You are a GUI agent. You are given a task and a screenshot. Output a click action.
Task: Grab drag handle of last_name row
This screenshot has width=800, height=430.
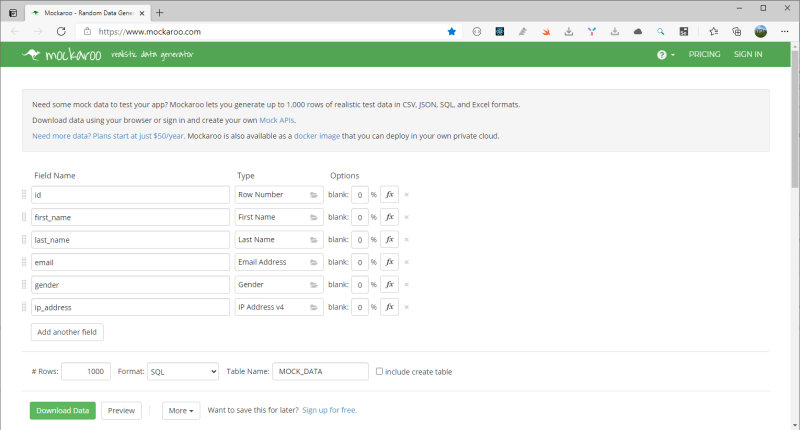tap(24, 239)
